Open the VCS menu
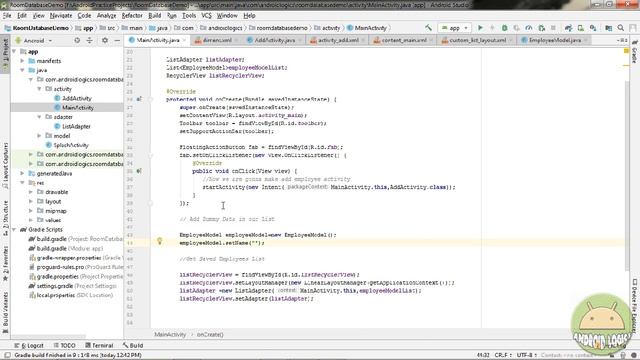 (x=207, y=16)
